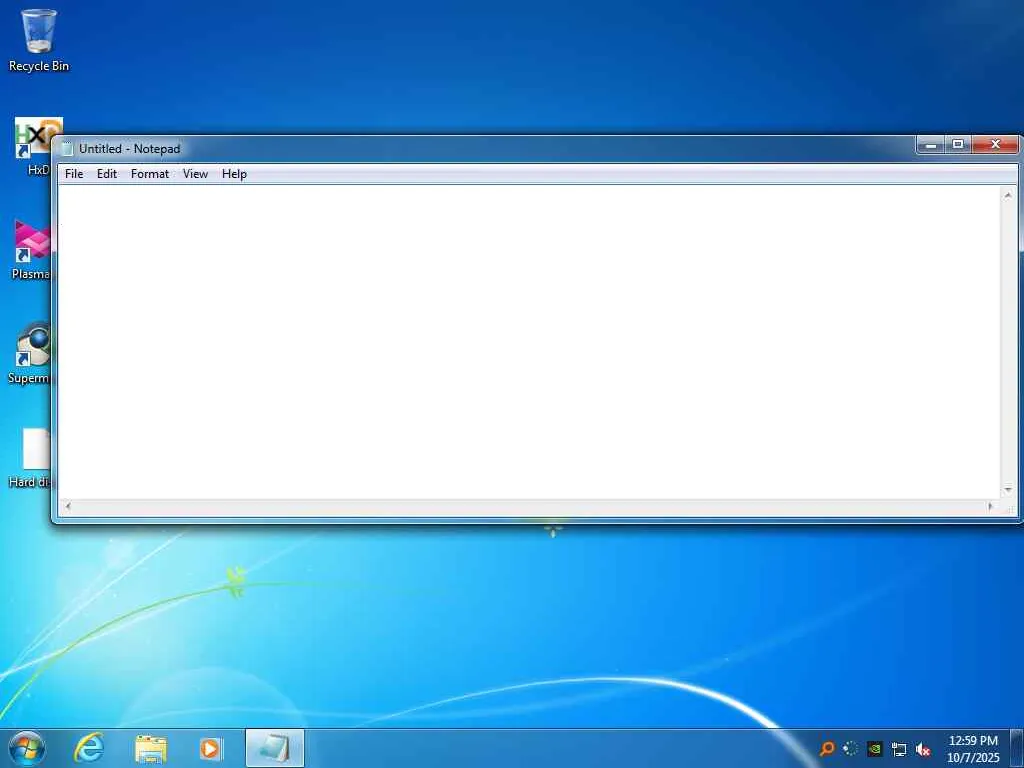This screenshot has width=1024, height=768.
Task: Select the Superm desktop shortcut
Action: click(x=29, y=353)
